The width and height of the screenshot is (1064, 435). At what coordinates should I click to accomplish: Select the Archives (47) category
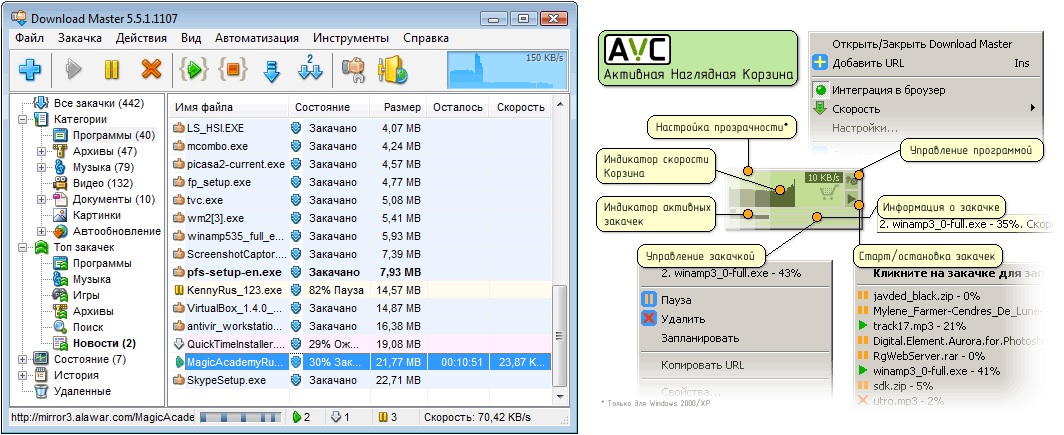click(104, 151)
